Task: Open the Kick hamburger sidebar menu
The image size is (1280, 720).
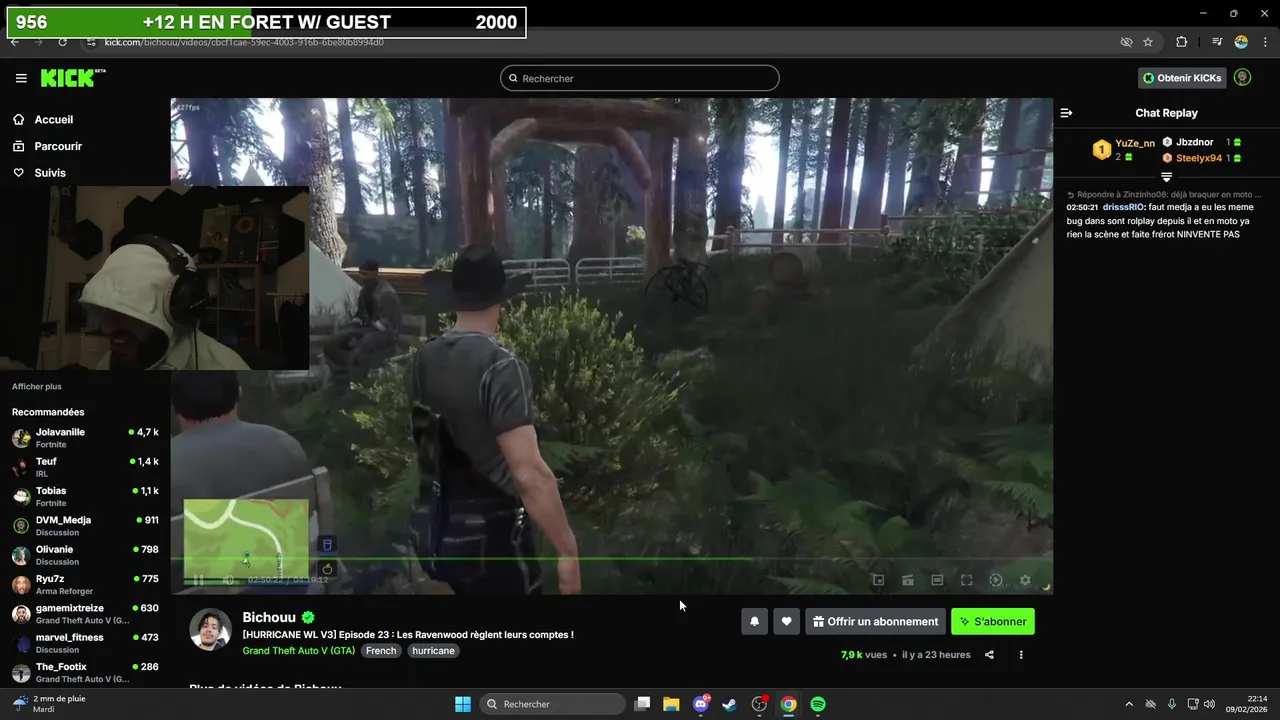Action: (21, 78)
